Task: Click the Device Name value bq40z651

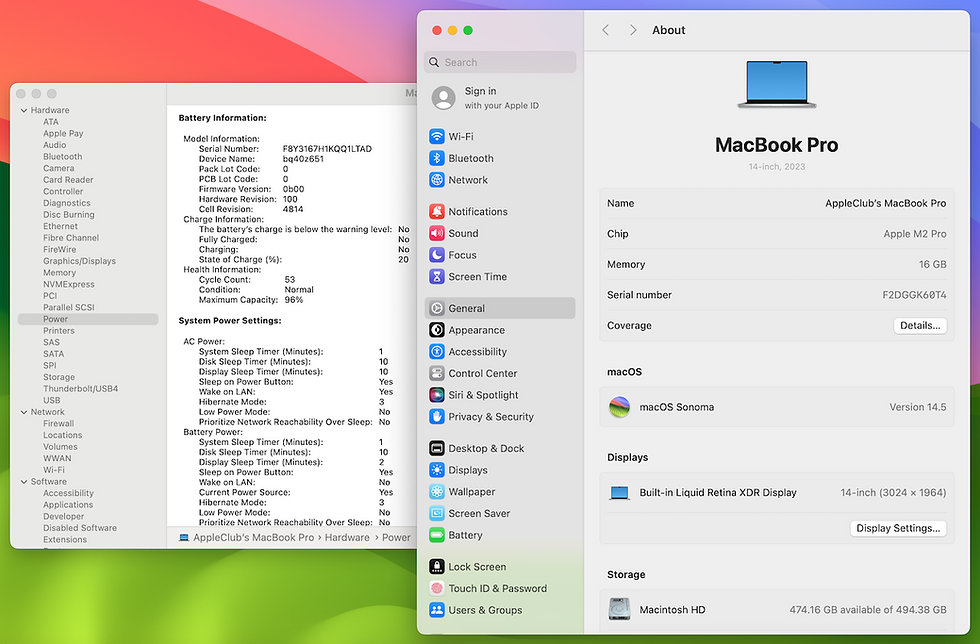Action: coord(303,159)
